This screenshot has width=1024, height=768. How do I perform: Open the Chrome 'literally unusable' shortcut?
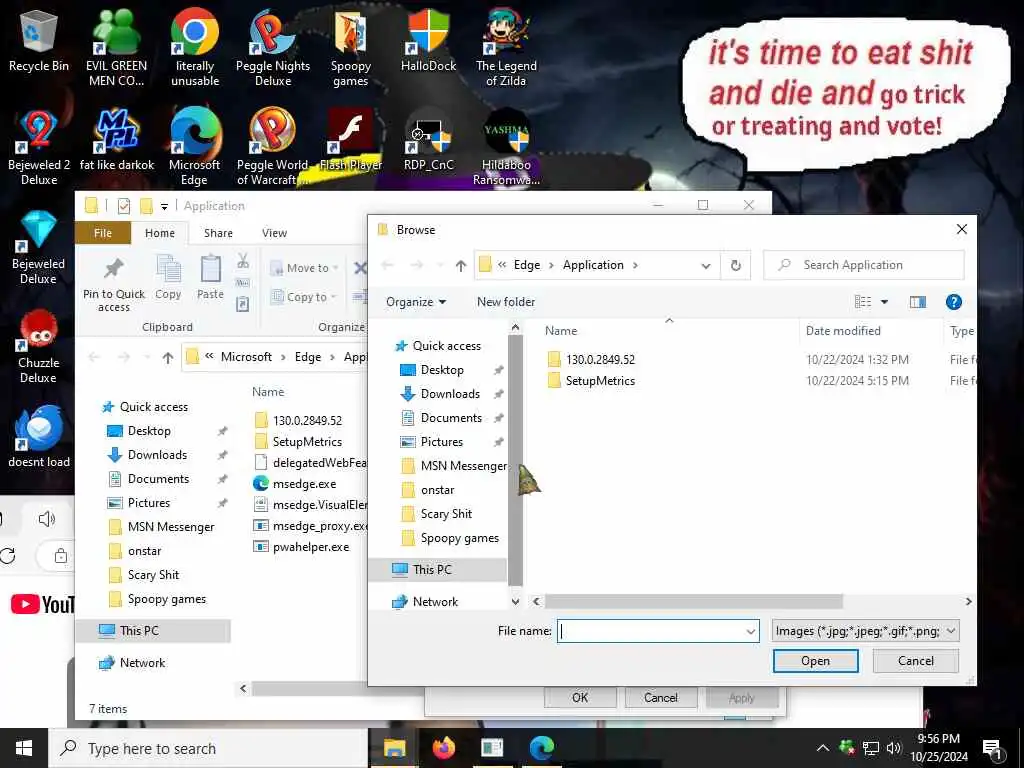click(x=195, y=47)
